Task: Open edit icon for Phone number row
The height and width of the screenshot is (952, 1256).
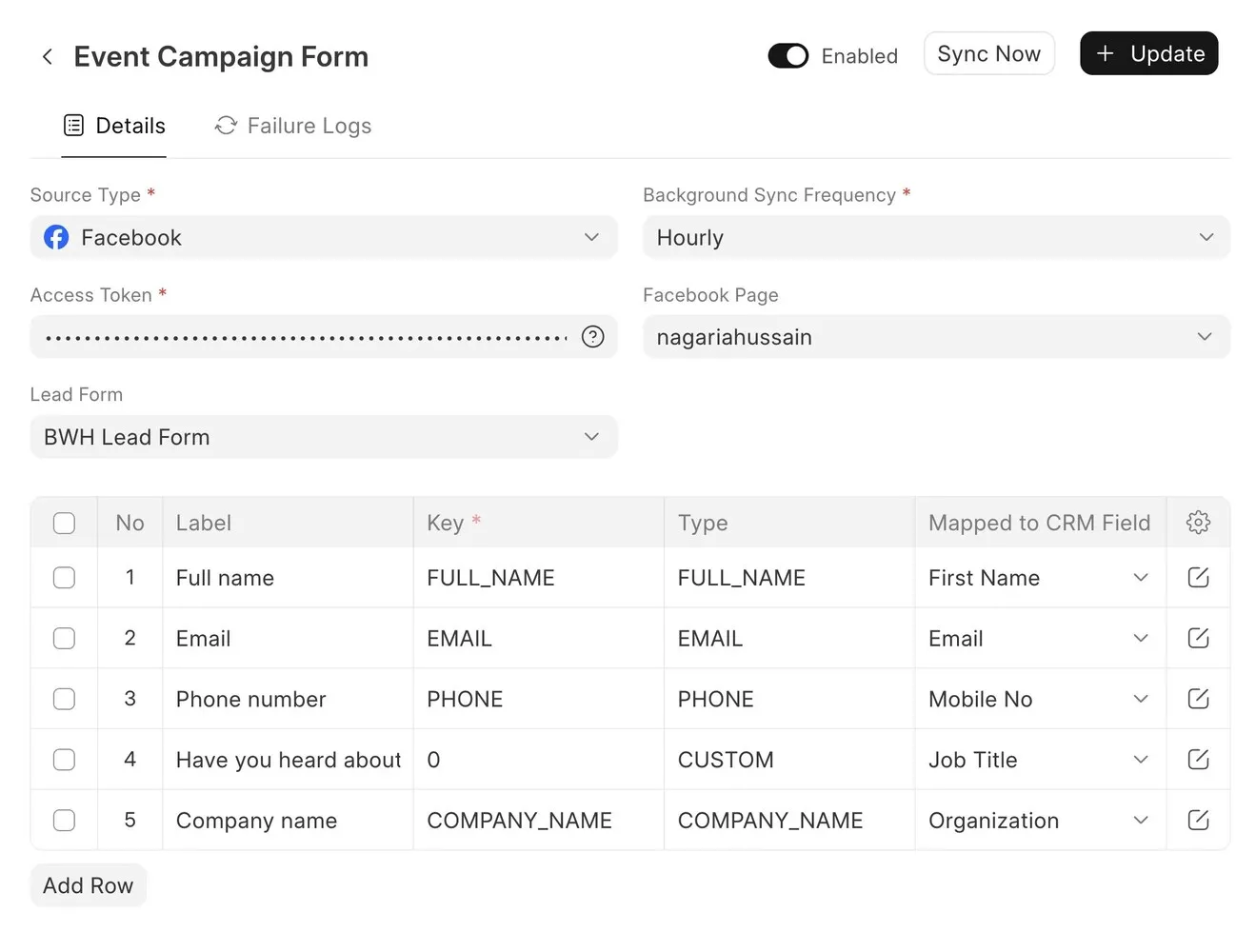Action: tap(1198, 699)
